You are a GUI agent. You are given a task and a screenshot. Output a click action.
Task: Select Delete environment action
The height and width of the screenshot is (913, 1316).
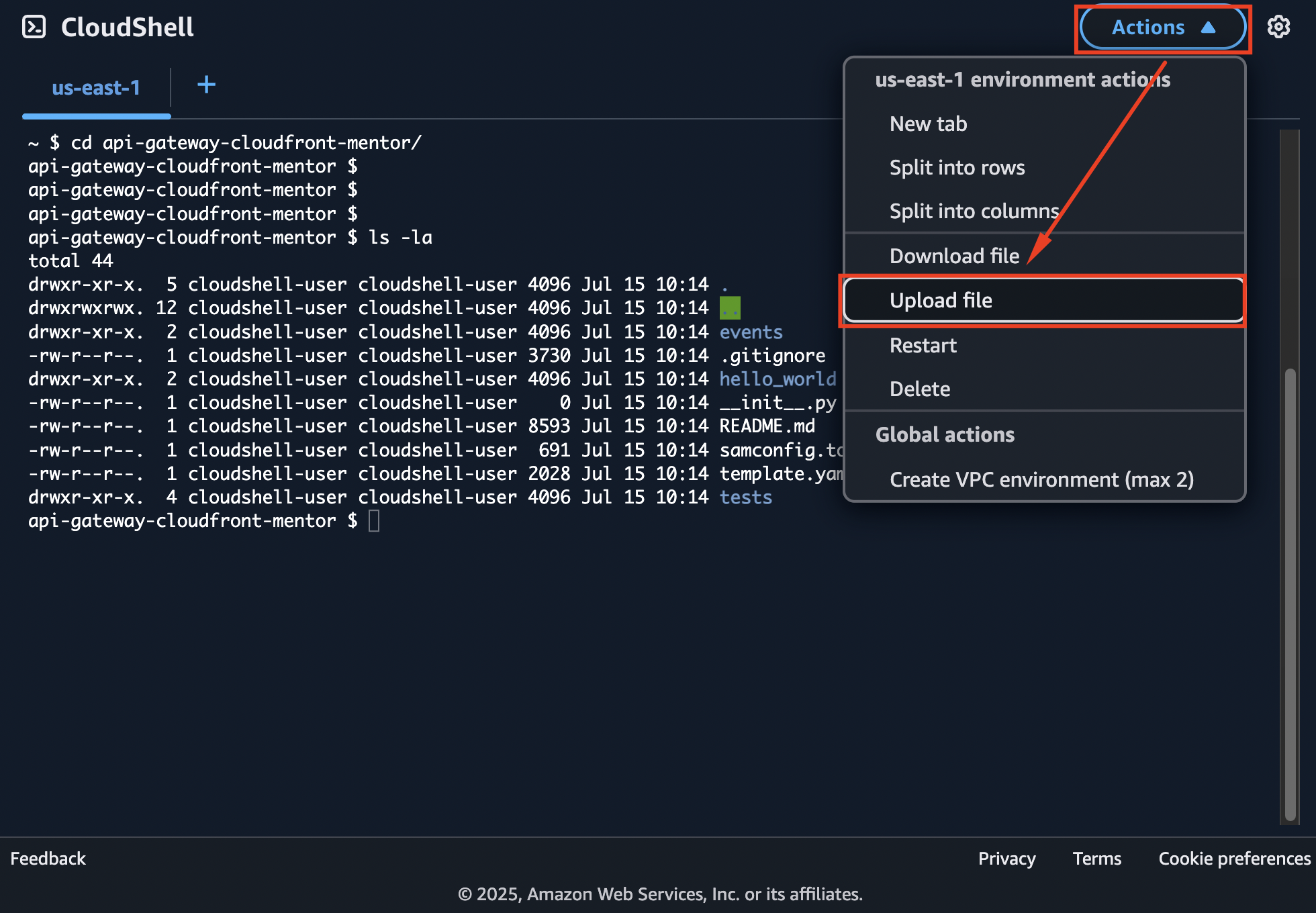(x=919, y=389)
